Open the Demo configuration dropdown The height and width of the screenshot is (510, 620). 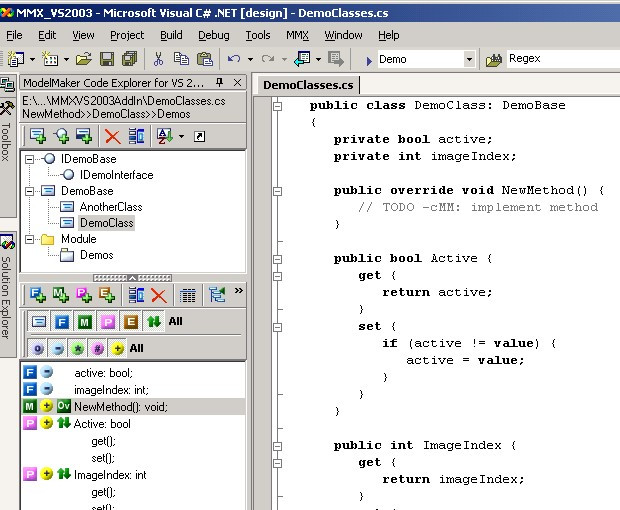(x=469, y=60)
